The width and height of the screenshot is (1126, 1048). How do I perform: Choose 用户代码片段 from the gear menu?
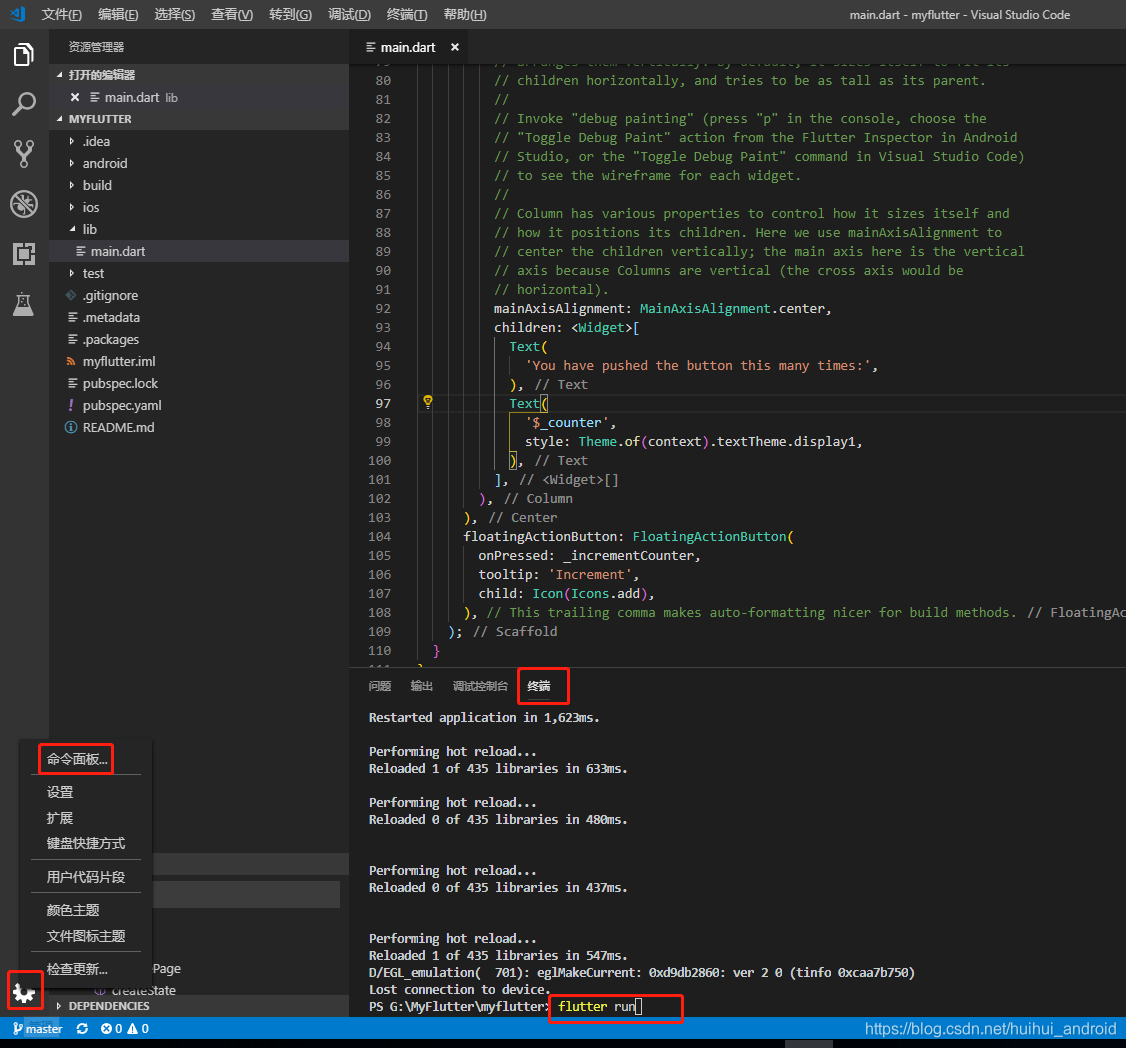click(x=85, y=877)
